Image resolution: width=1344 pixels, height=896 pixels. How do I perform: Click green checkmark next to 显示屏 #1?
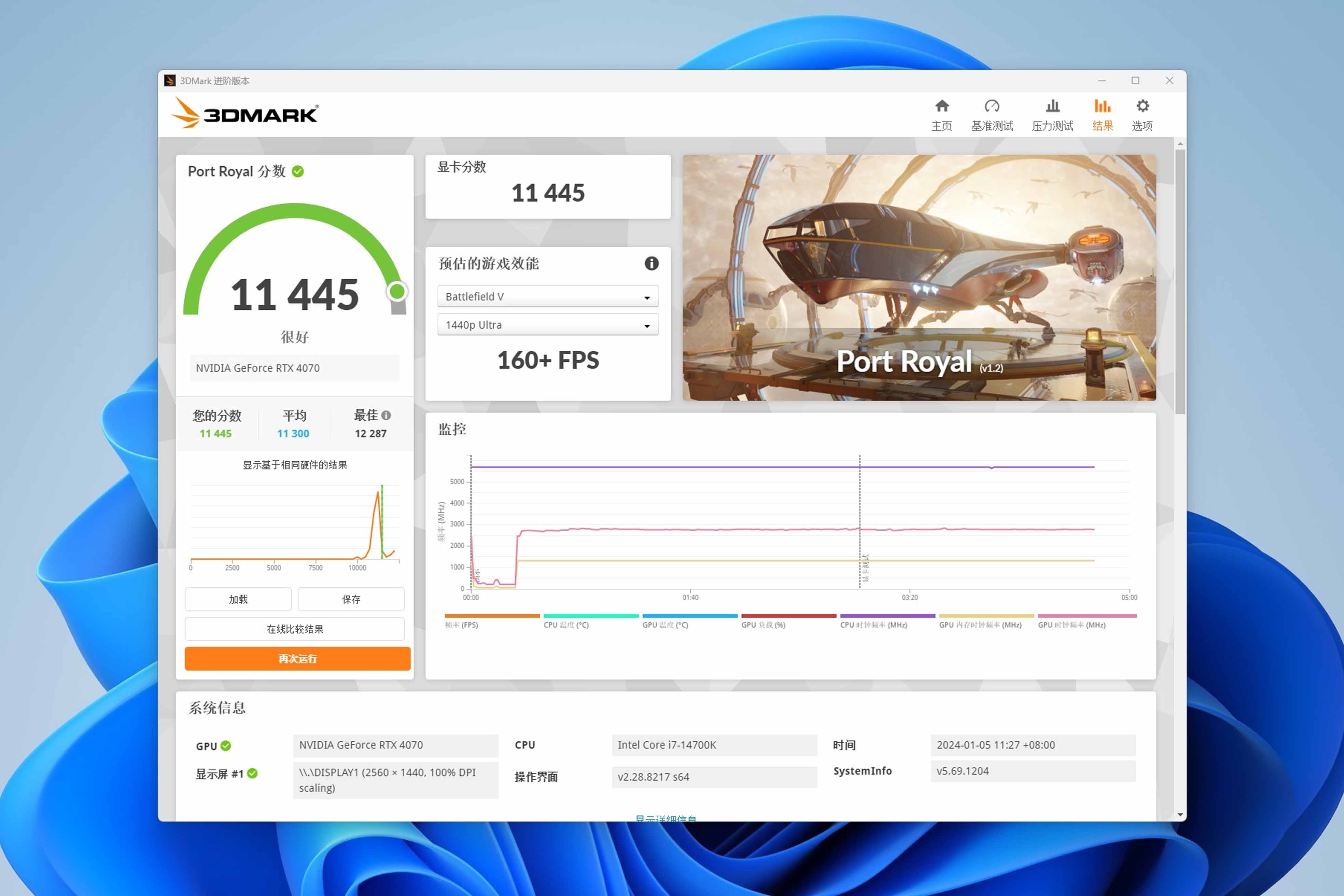tap(252, 773)
